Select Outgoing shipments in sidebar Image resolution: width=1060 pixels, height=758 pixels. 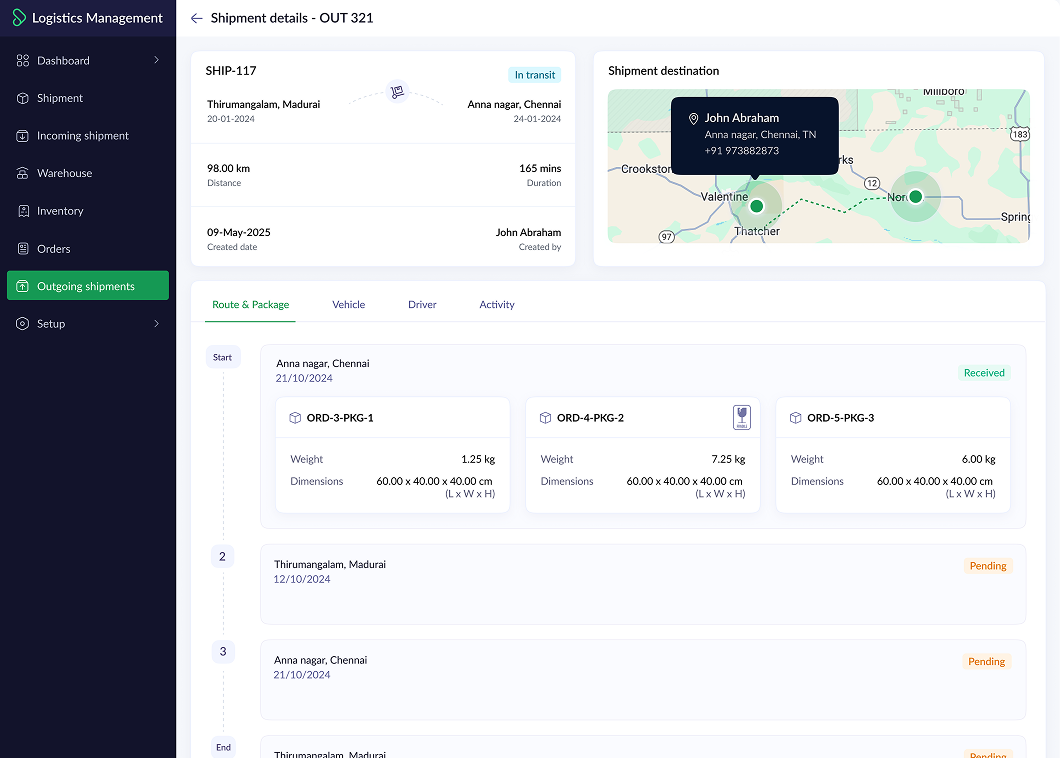[x=88, y=285]
